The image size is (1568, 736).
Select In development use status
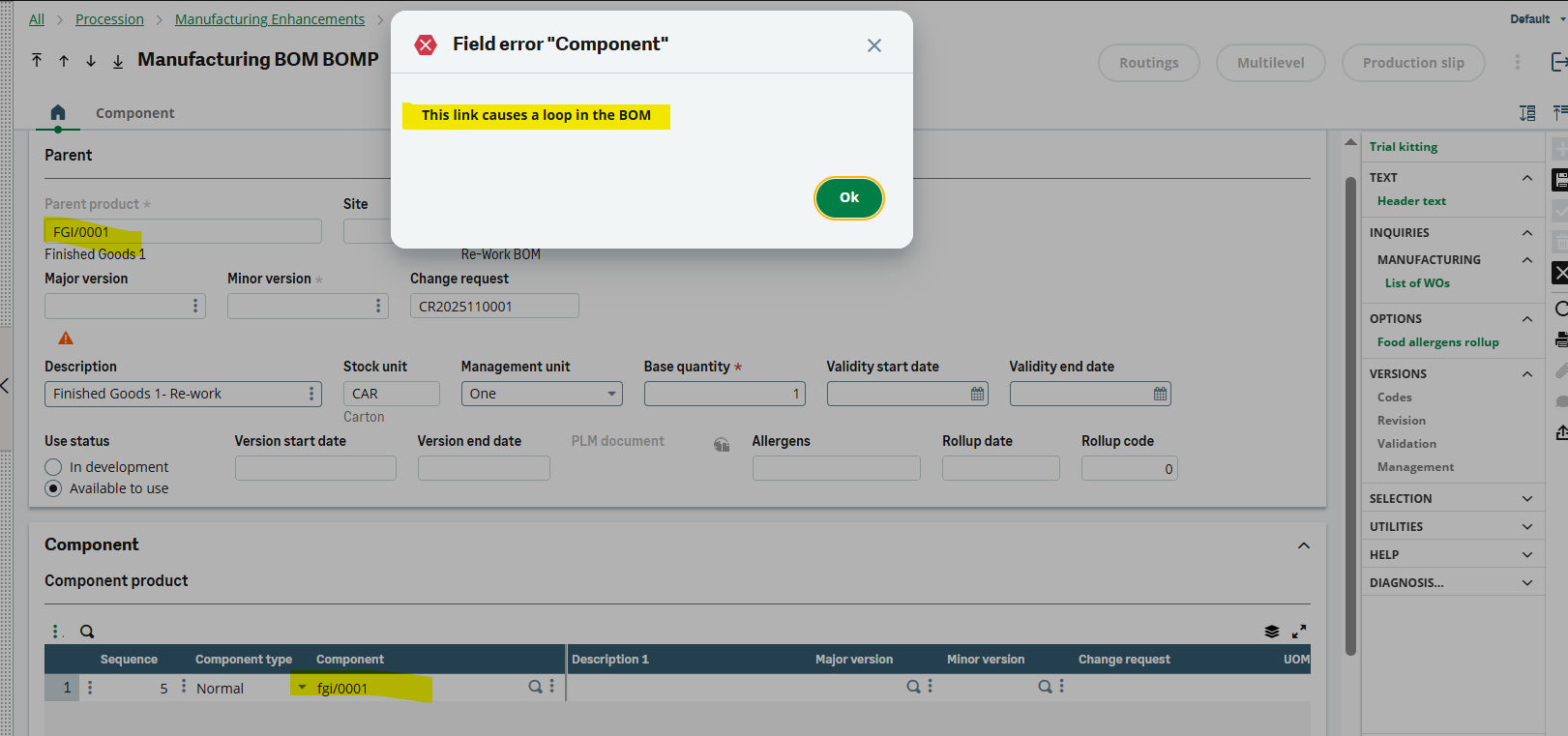(53, 467)
